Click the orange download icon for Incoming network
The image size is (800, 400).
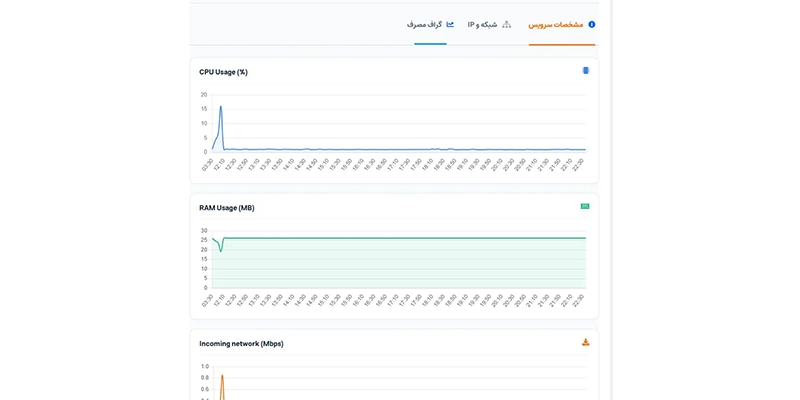(586, 342)
